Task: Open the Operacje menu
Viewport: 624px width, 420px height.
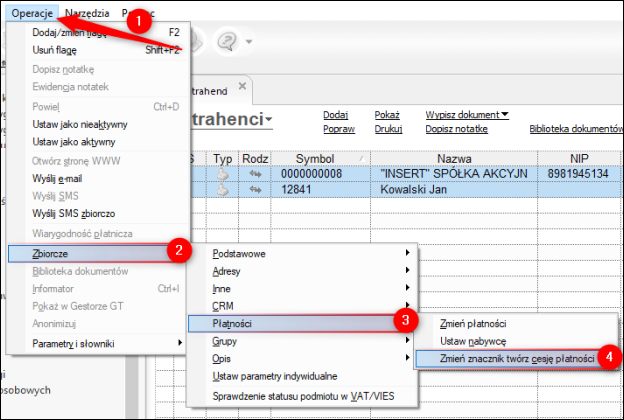Action: pos(32,13)
